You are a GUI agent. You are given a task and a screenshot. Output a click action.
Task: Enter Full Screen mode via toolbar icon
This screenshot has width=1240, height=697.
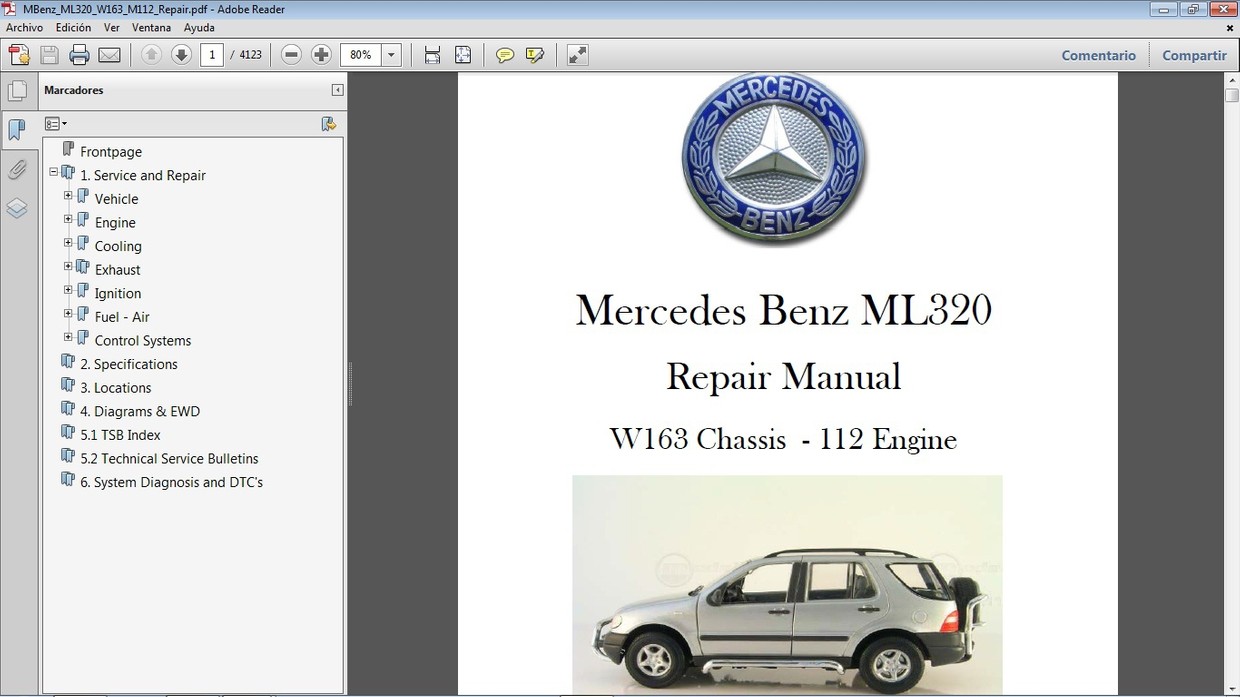577,55
